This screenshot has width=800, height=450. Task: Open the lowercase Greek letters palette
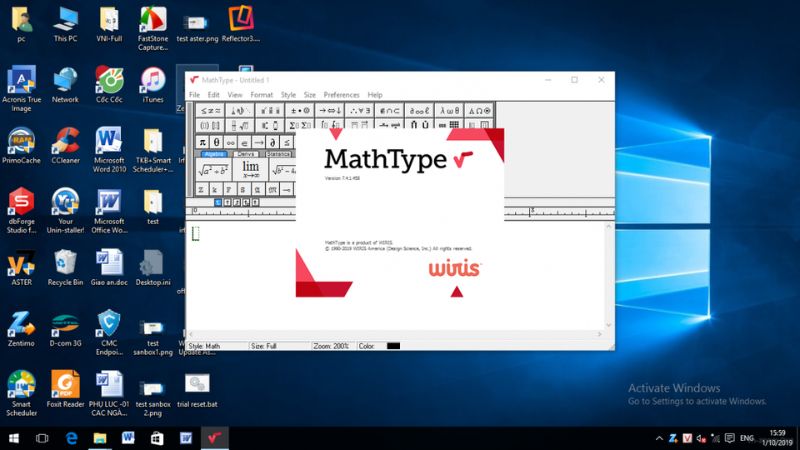point(449,111)
